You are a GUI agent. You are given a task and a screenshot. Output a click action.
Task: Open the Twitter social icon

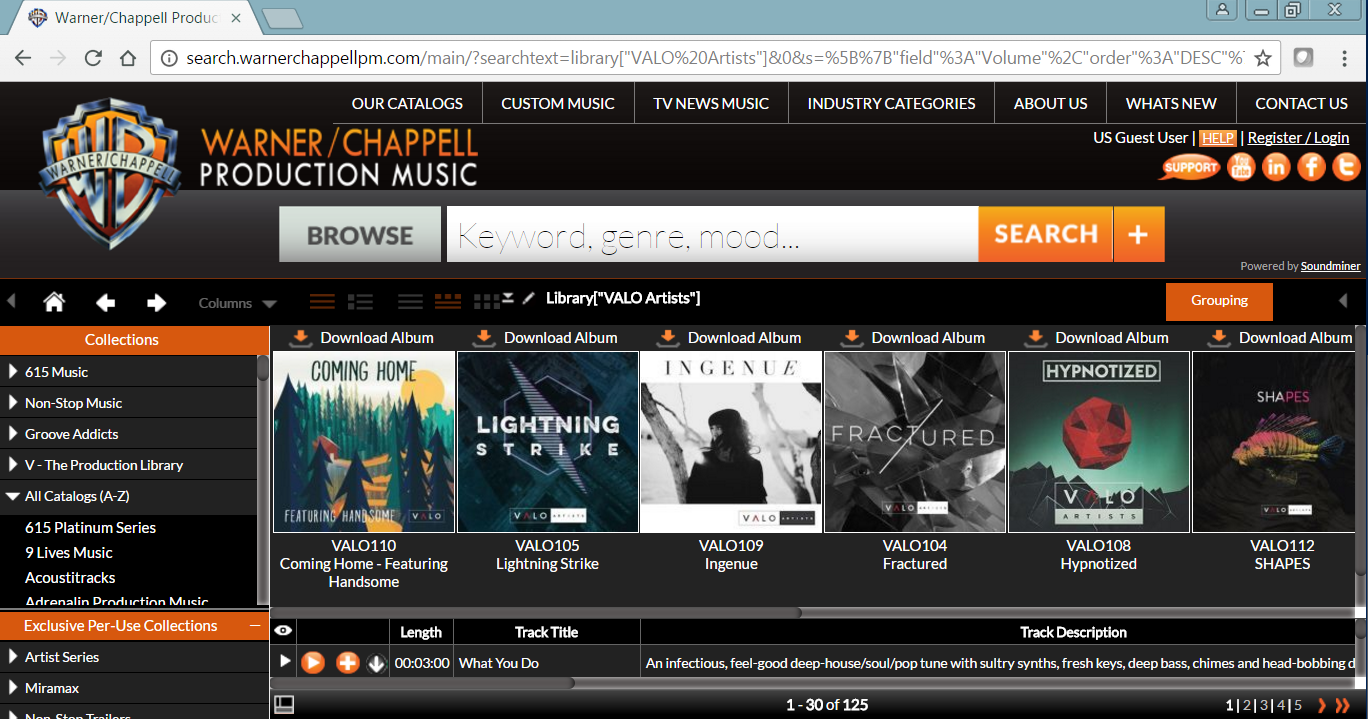click(1346, 167)
